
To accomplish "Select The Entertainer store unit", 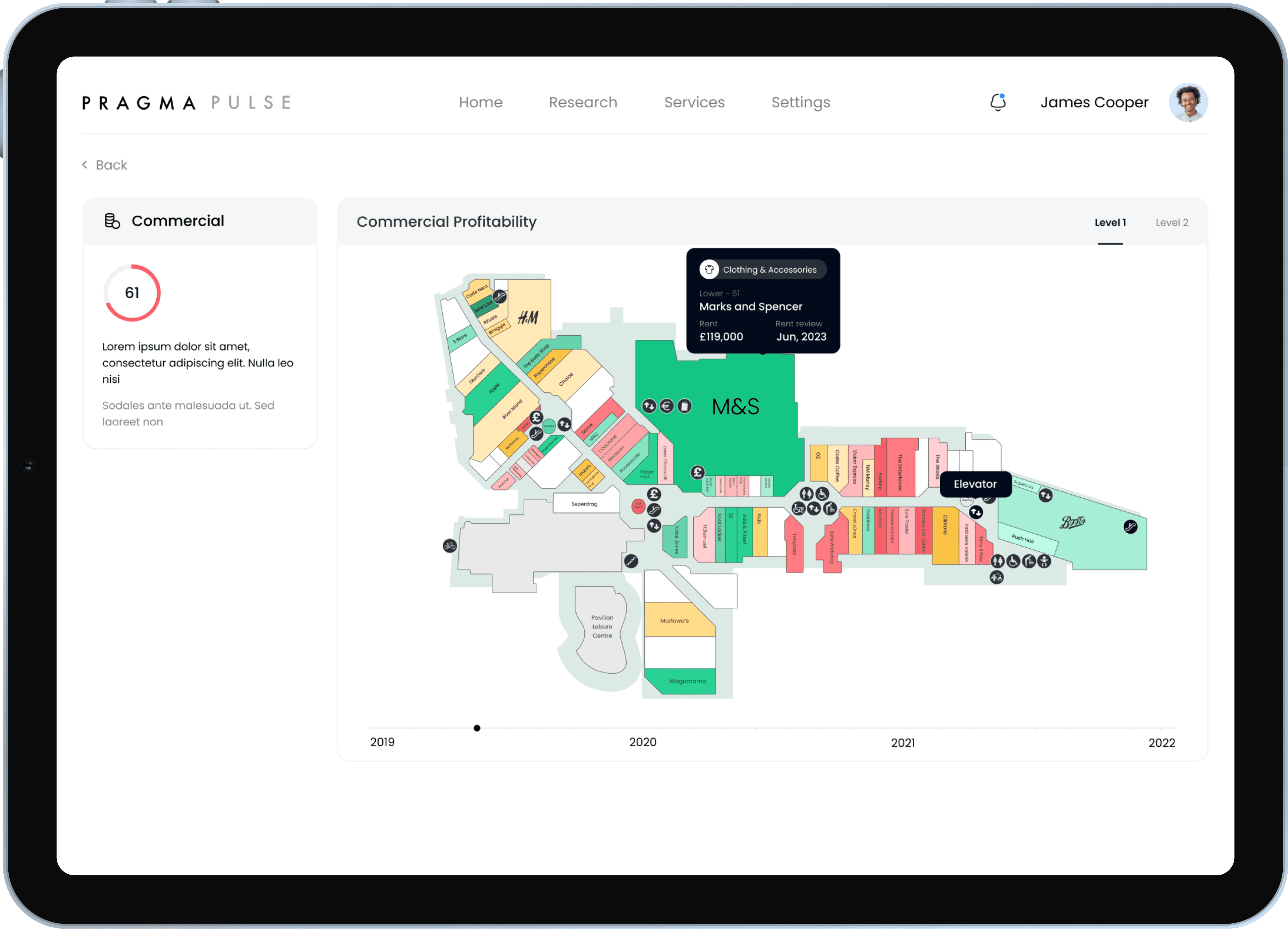I will coord(901,467).
